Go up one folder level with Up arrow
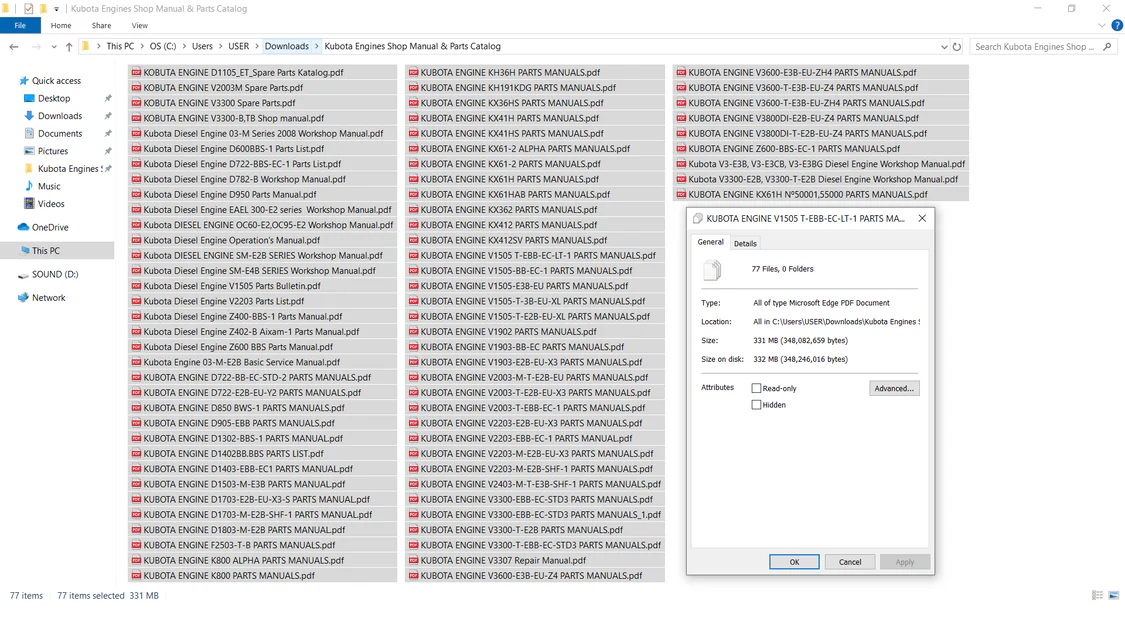The image size is (1125, 619). coord(69,47)
